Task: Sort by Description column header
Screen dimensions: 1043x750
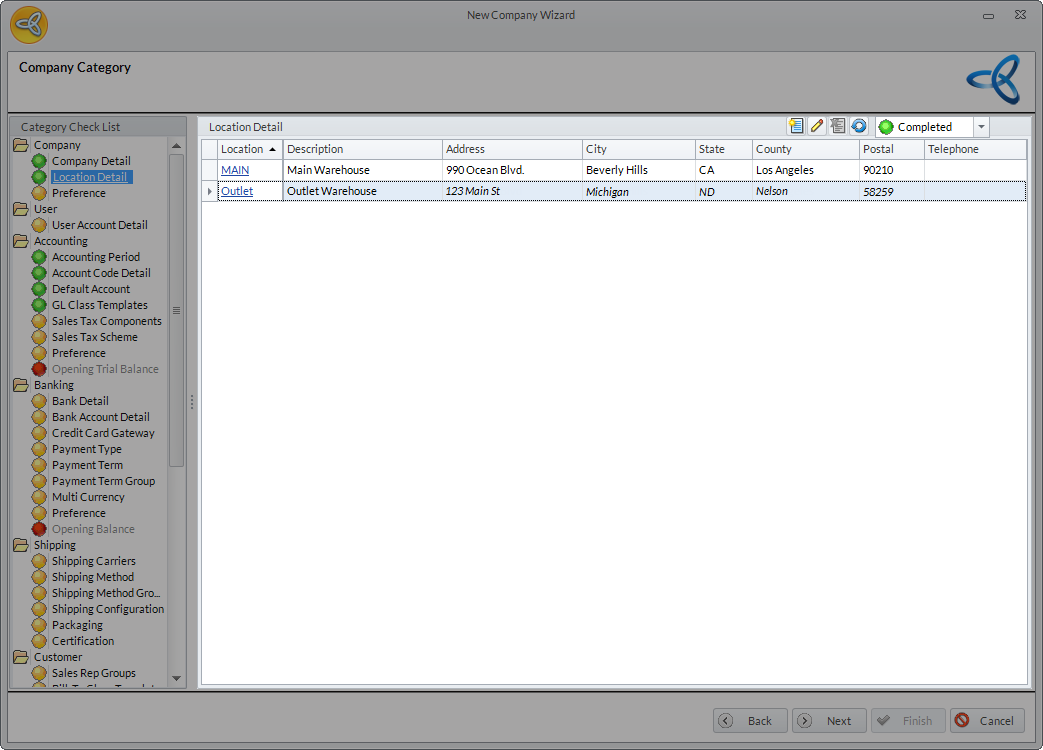Action: pos(363,149)
